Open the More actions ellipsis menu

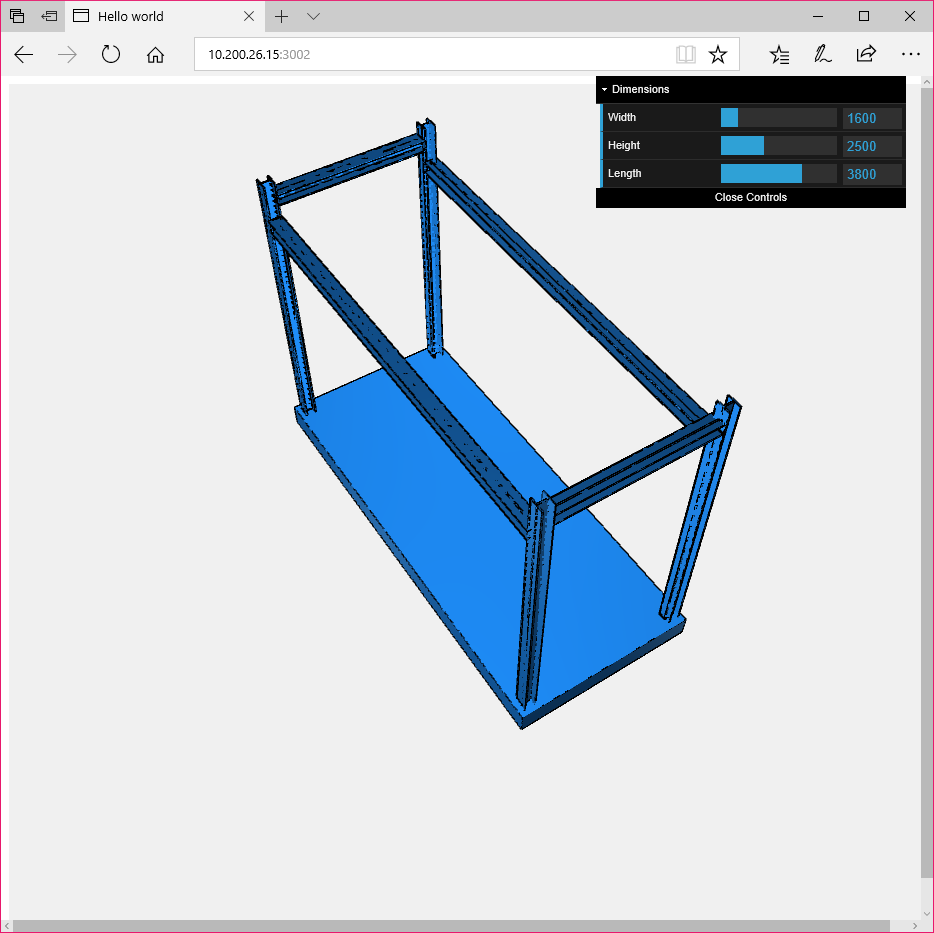[x=910, y=55]
